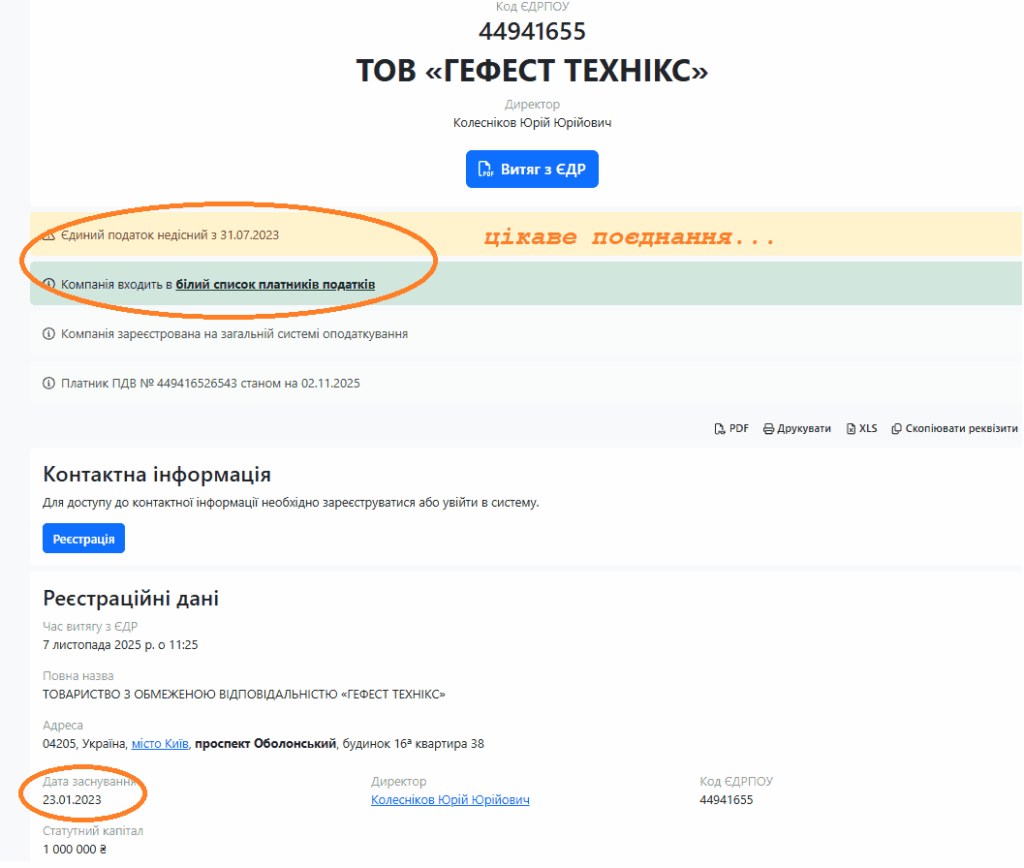Screen dimensions: 1024x868
Task: Click the Скопіювати реквізити text label
Action: (x=961, y=429)
